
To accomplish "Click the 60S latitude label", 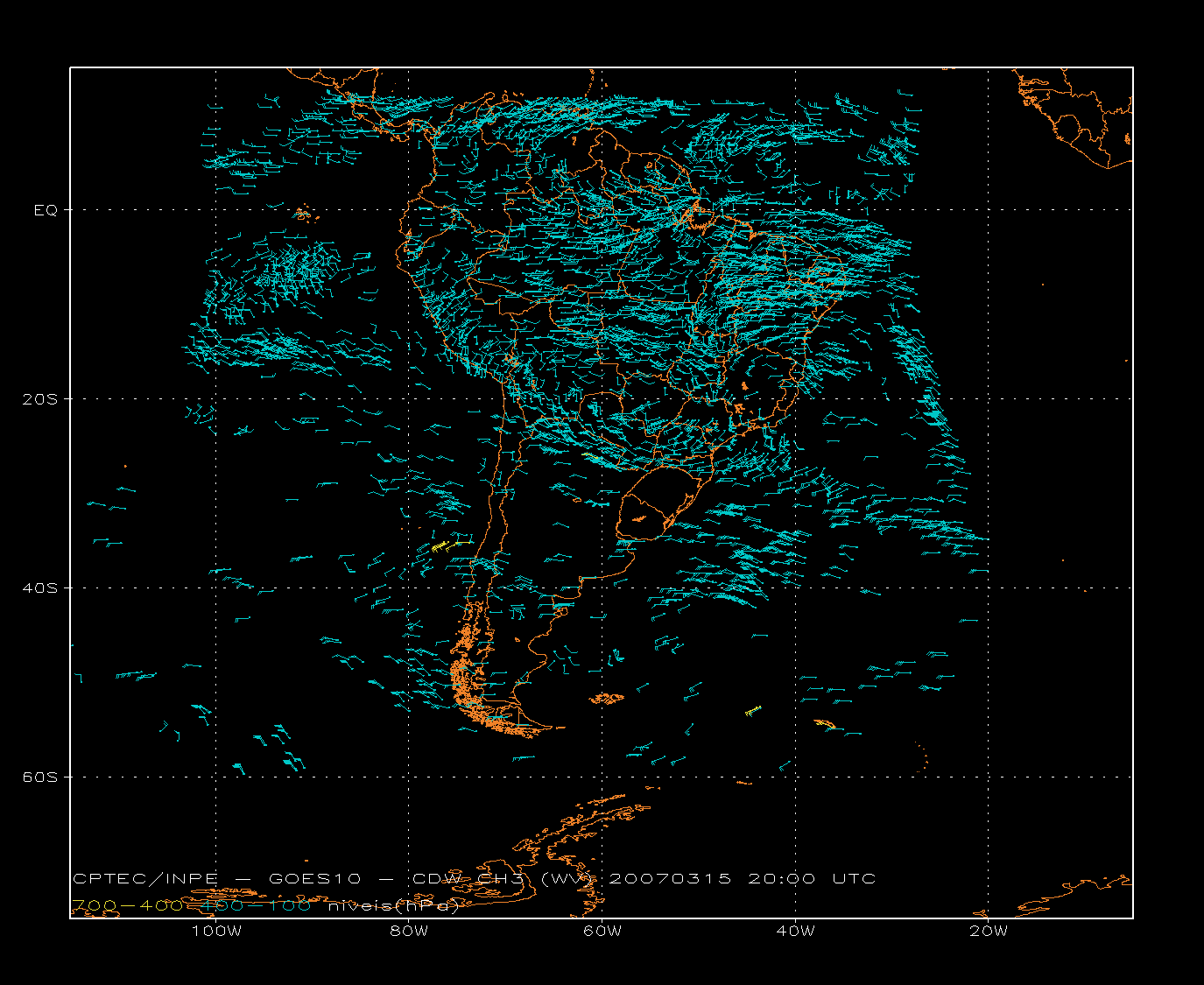I will coord(40,777).
